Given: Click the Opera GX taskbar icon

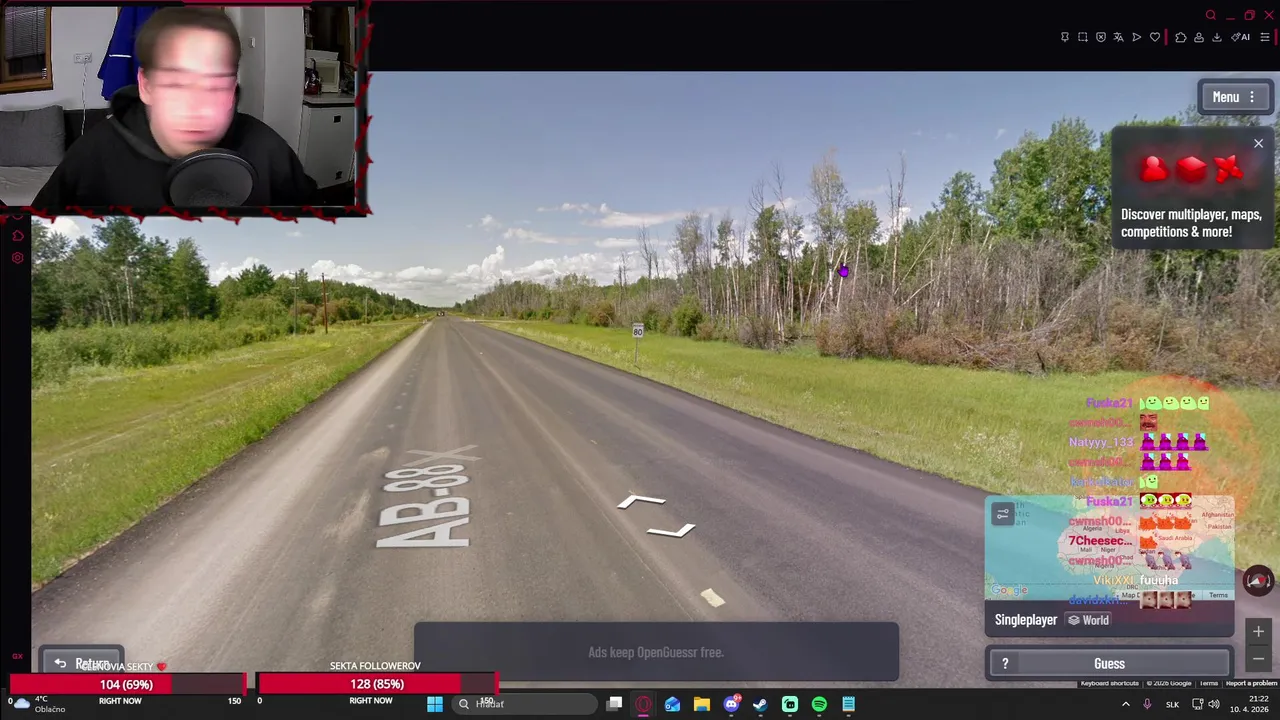Looking at the screenshot, I should pyautogui.click(x=644, y=704).
